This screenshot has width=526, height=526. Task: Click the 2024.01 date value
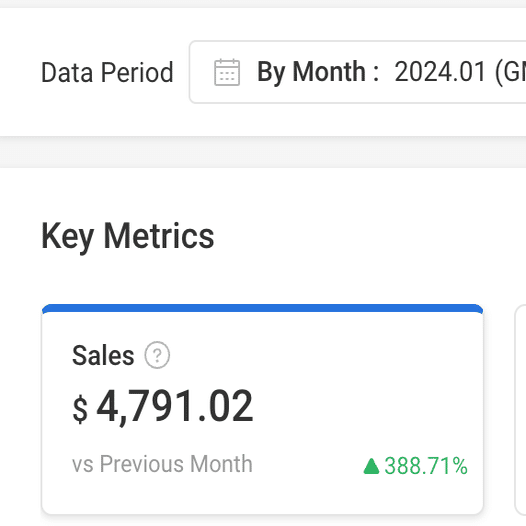click(440, 72)
